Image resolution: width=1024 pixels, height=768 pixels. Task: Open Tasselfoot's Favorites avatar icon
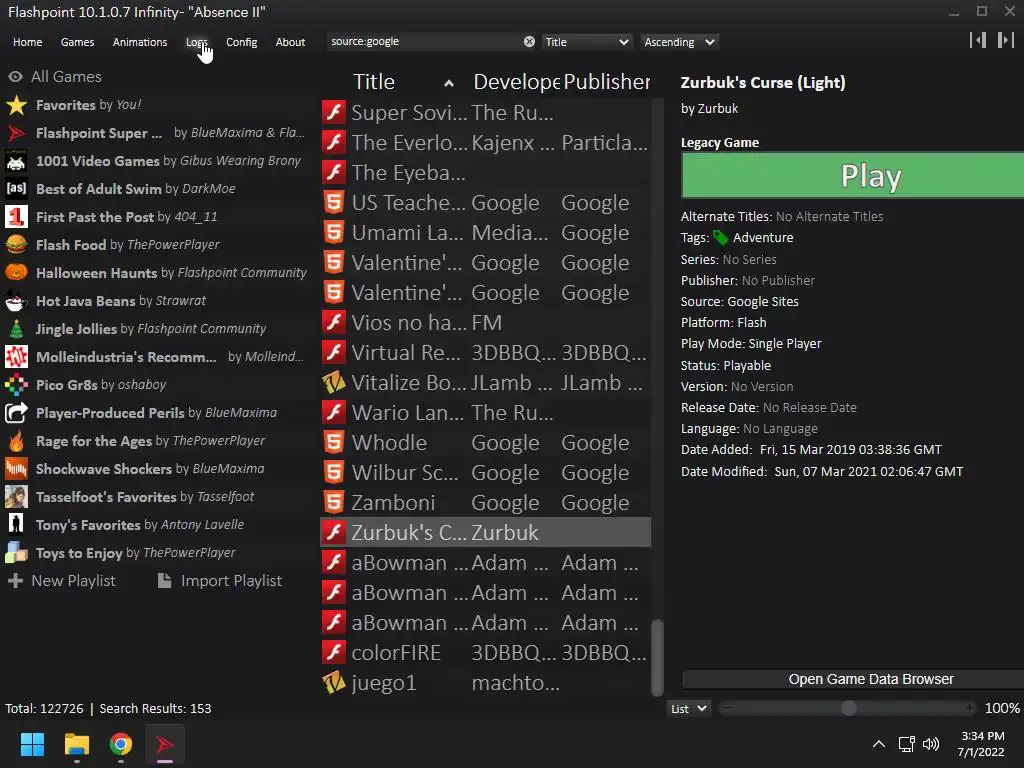tap(16, 497)
